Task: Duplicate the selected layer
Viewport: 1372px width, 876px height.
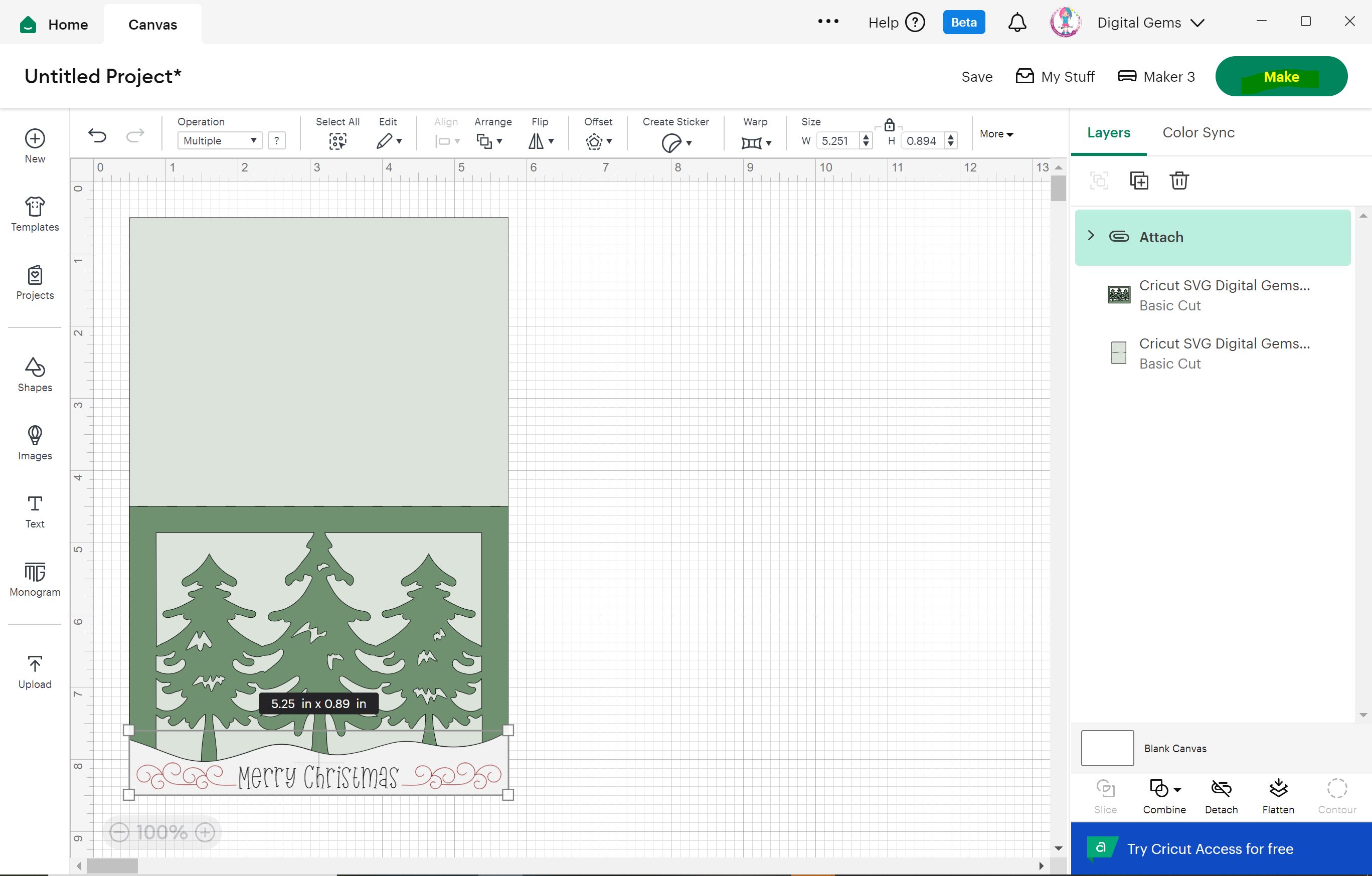Action: 1138,181
